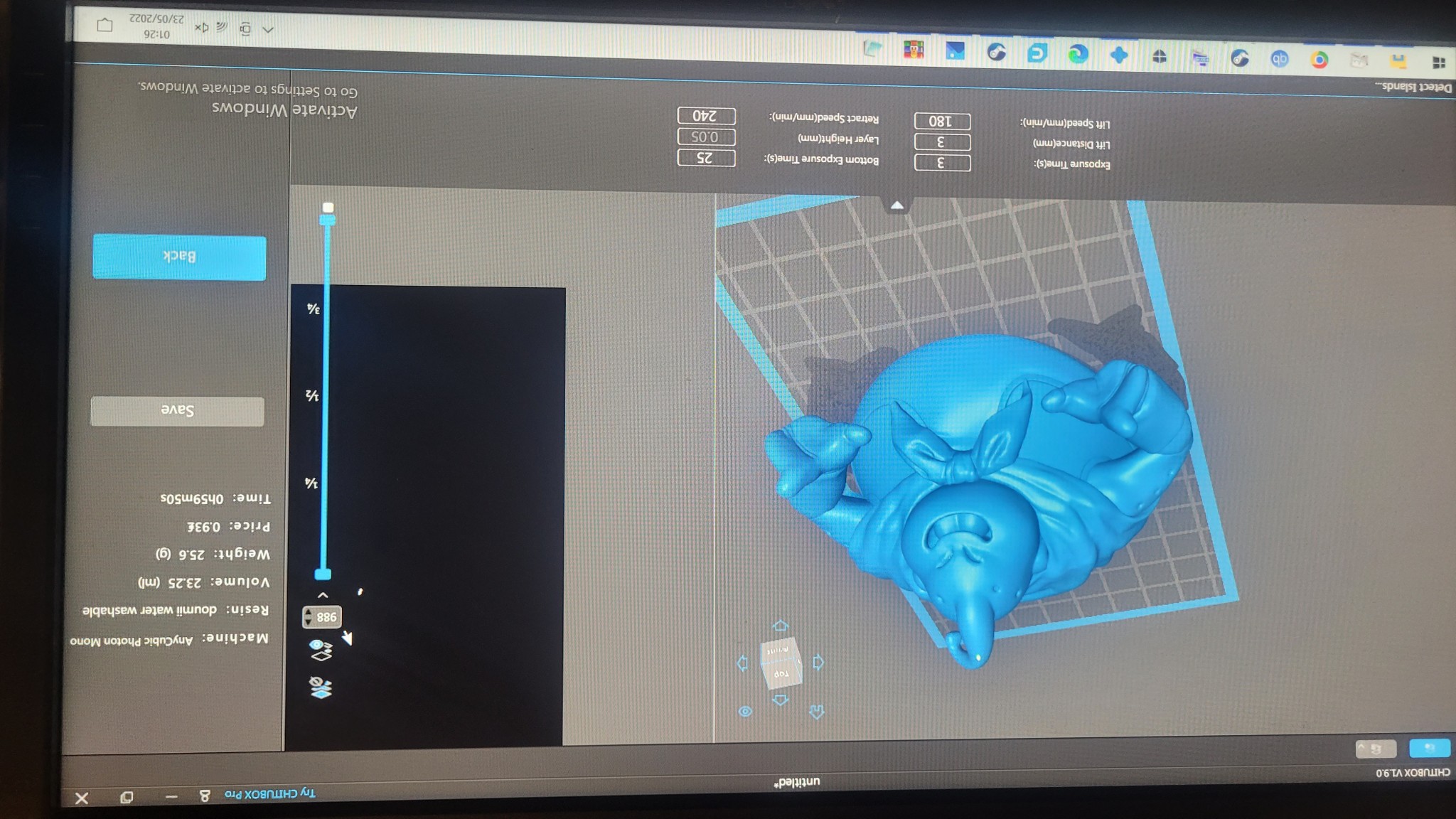Viewport: 1456px width, 819px height.
Task: Click the view cube's arrow beside the model
Action: [x=818, y=663]
